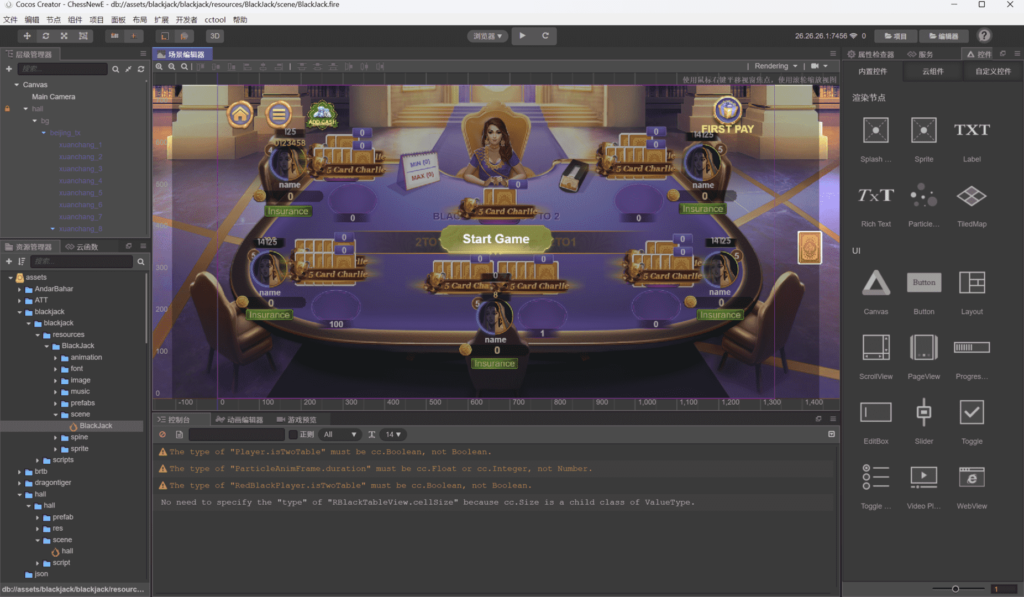This screenshot has width=1024, height=597.
Task: Pick the ScrollView UI control icon
Action: (x=876, y=347)
